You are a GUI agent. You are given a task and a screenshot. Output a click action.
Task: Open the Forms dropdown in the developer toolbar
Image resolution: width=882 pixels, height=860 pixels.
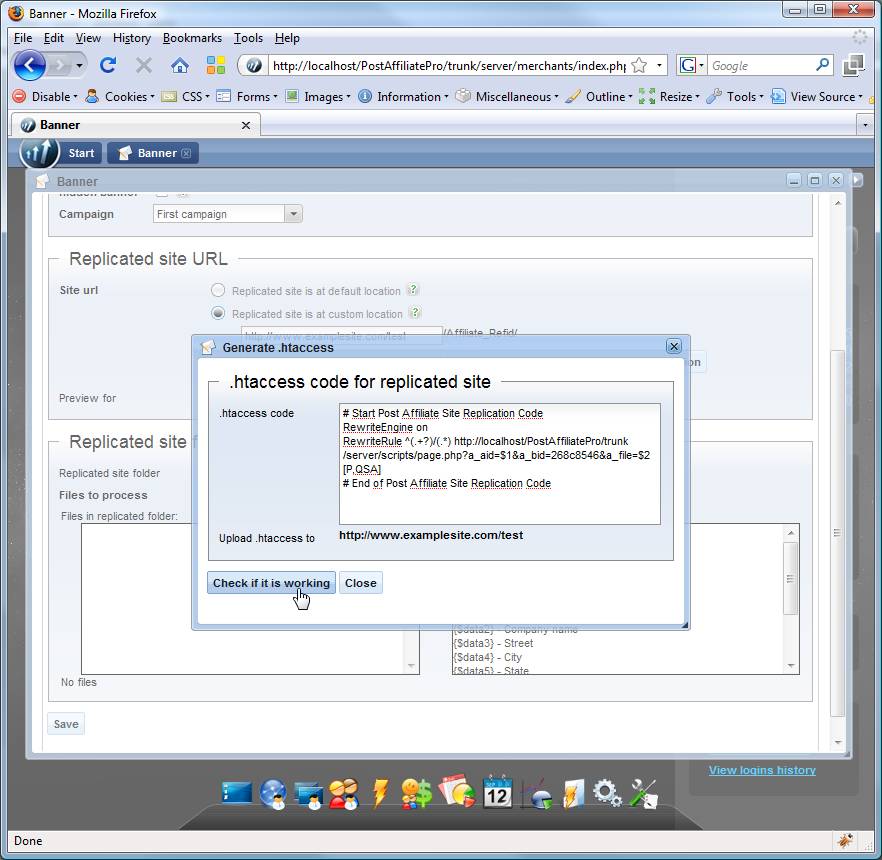tap(247, 97)
